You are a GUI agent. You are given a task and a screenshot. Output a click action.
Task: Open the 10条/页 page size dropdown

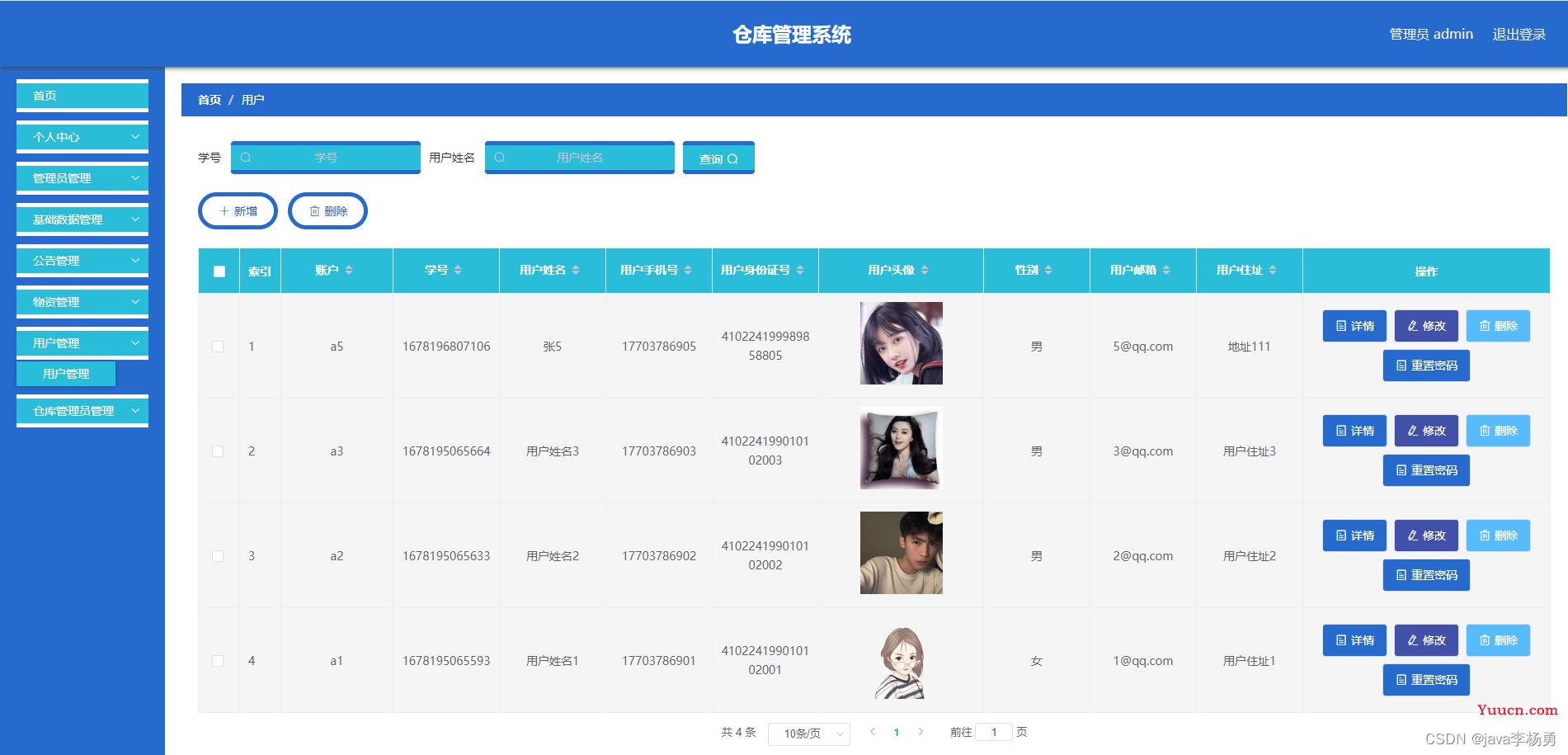point(809,734)
